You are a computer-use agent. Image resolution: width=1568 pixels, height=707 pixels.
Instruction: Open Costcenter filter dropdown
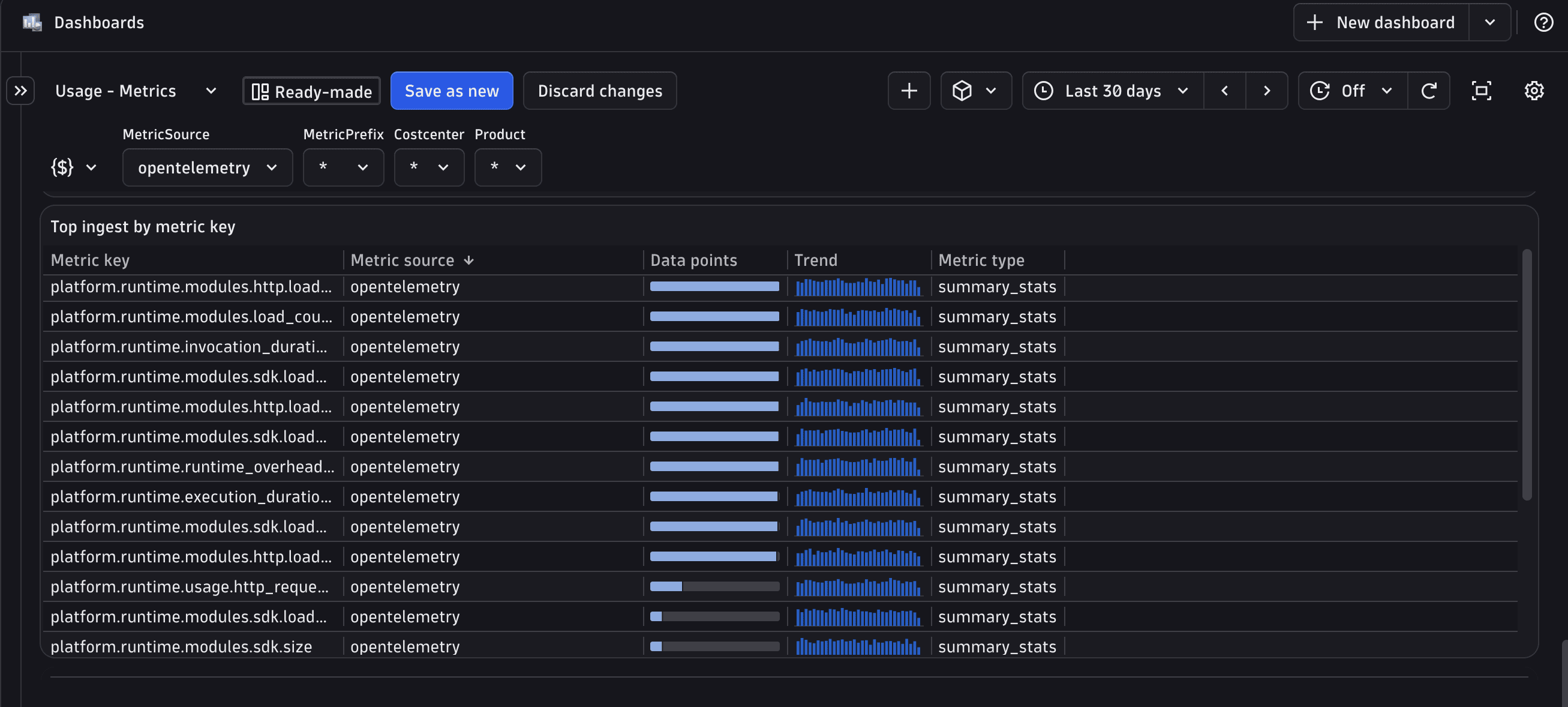[429, 167]
